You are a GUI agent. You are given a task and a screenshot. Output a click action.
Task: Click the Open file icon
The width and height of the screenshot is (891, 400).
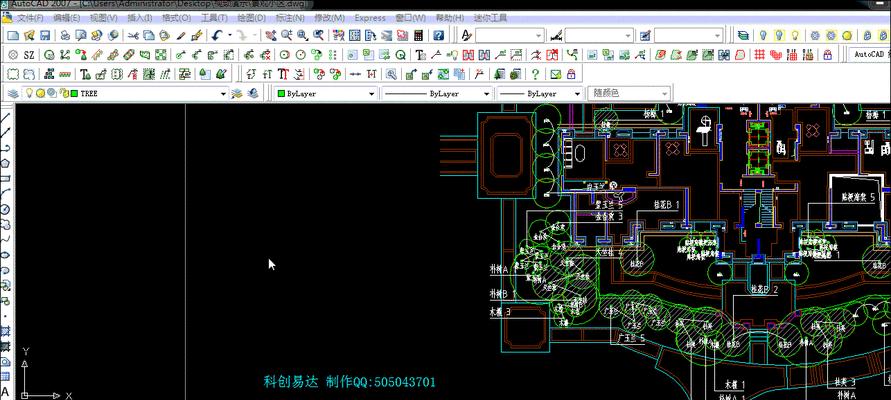pyautogui.click(x=29, y=36)
